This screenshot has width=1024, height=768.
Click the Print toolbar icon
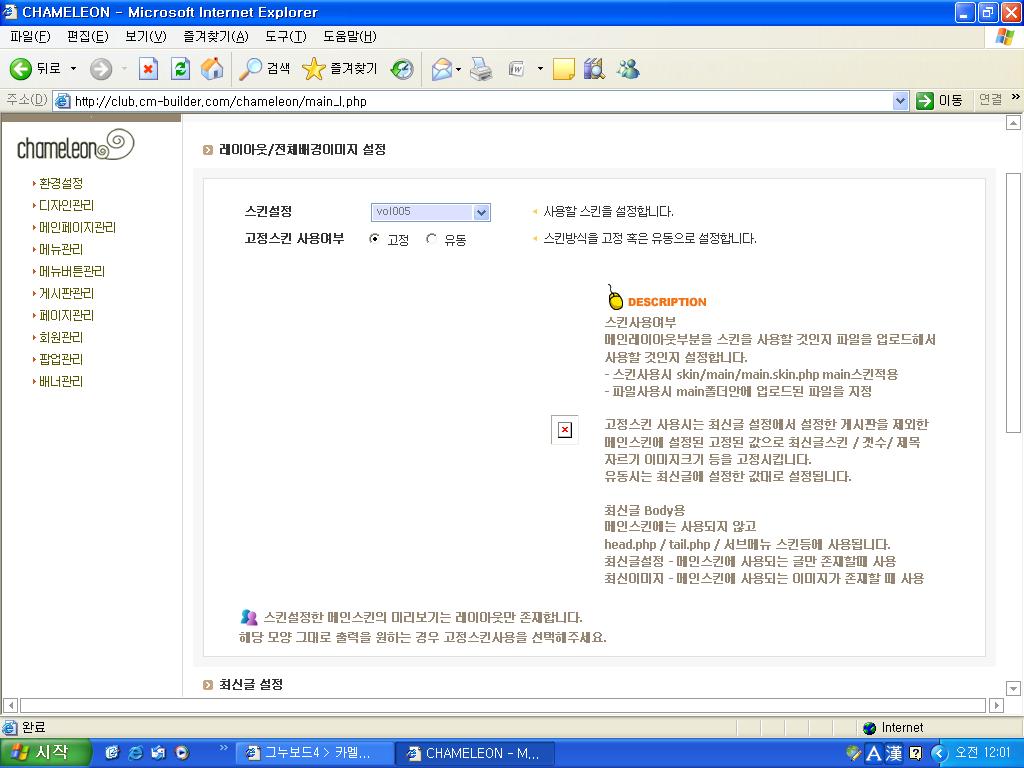click(x=481, y=69)
